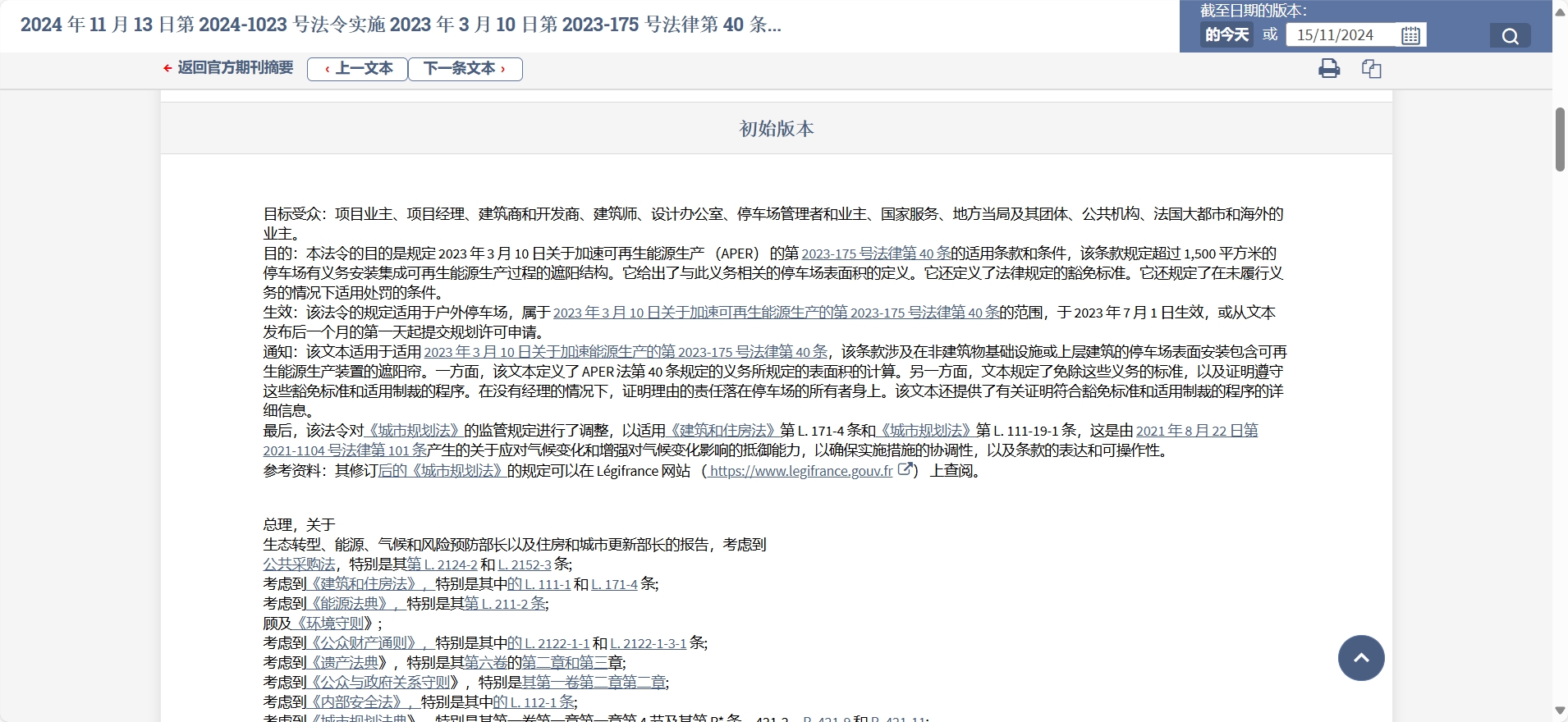Click the copy text icon

click(x=1371, y=68)
